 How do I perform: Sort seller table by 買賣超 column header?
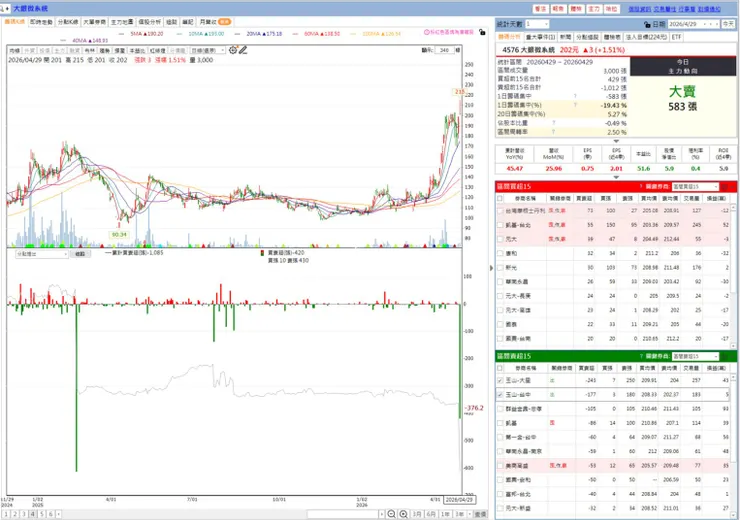586,368
